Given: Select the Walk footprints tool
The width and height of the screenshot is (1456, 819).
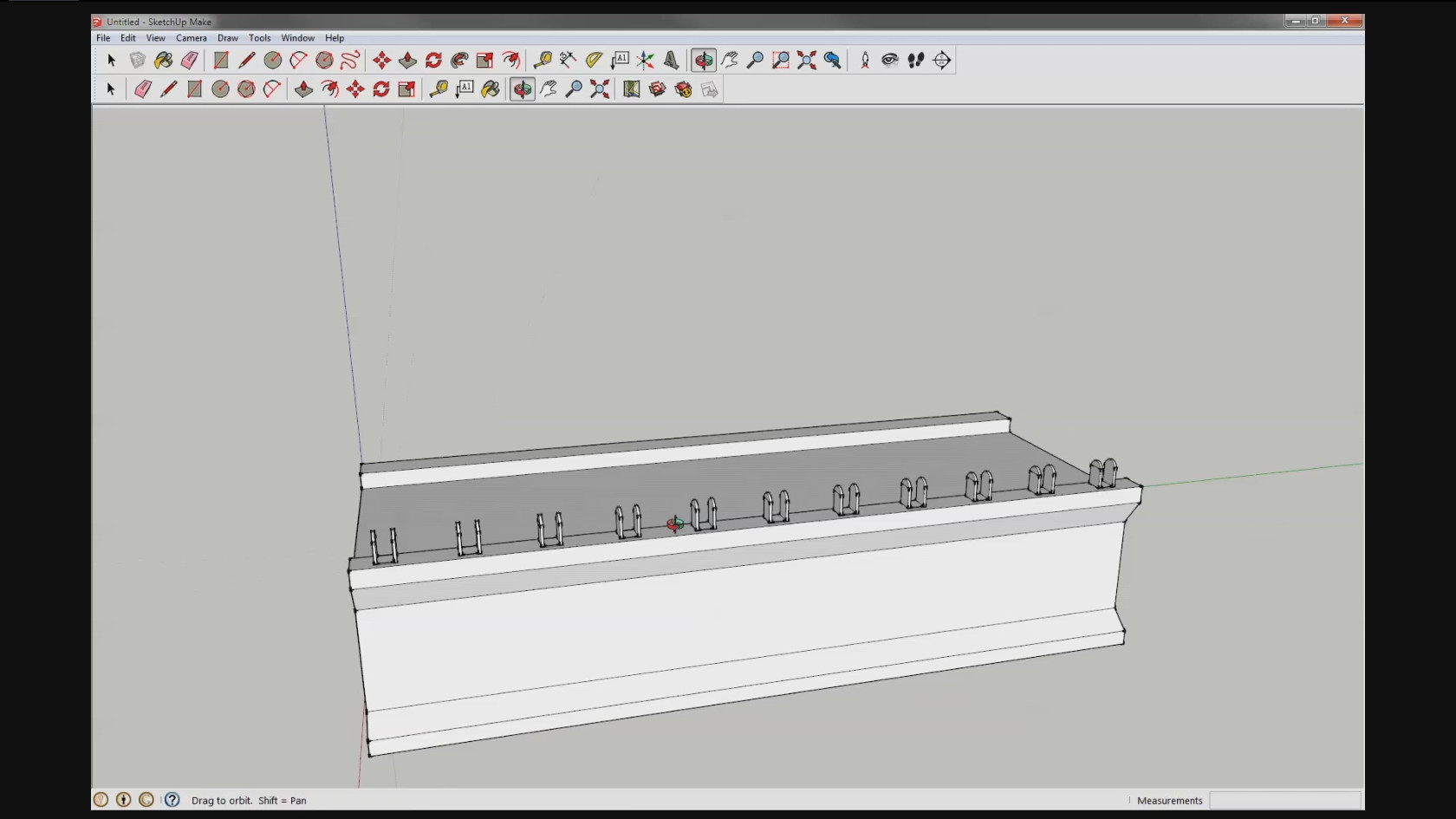Looking at the screenshot, I should (916, 60).
